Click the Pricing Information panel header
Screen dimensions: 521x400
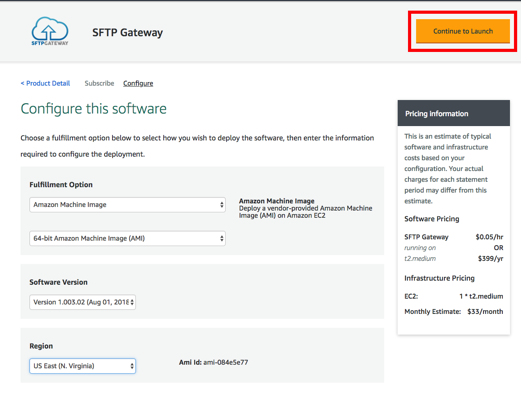454,113
